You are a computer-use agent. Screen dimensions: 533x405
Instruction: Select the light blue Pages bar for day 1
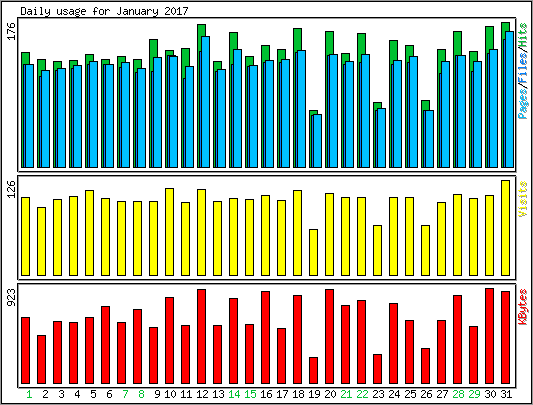[30, 116]
